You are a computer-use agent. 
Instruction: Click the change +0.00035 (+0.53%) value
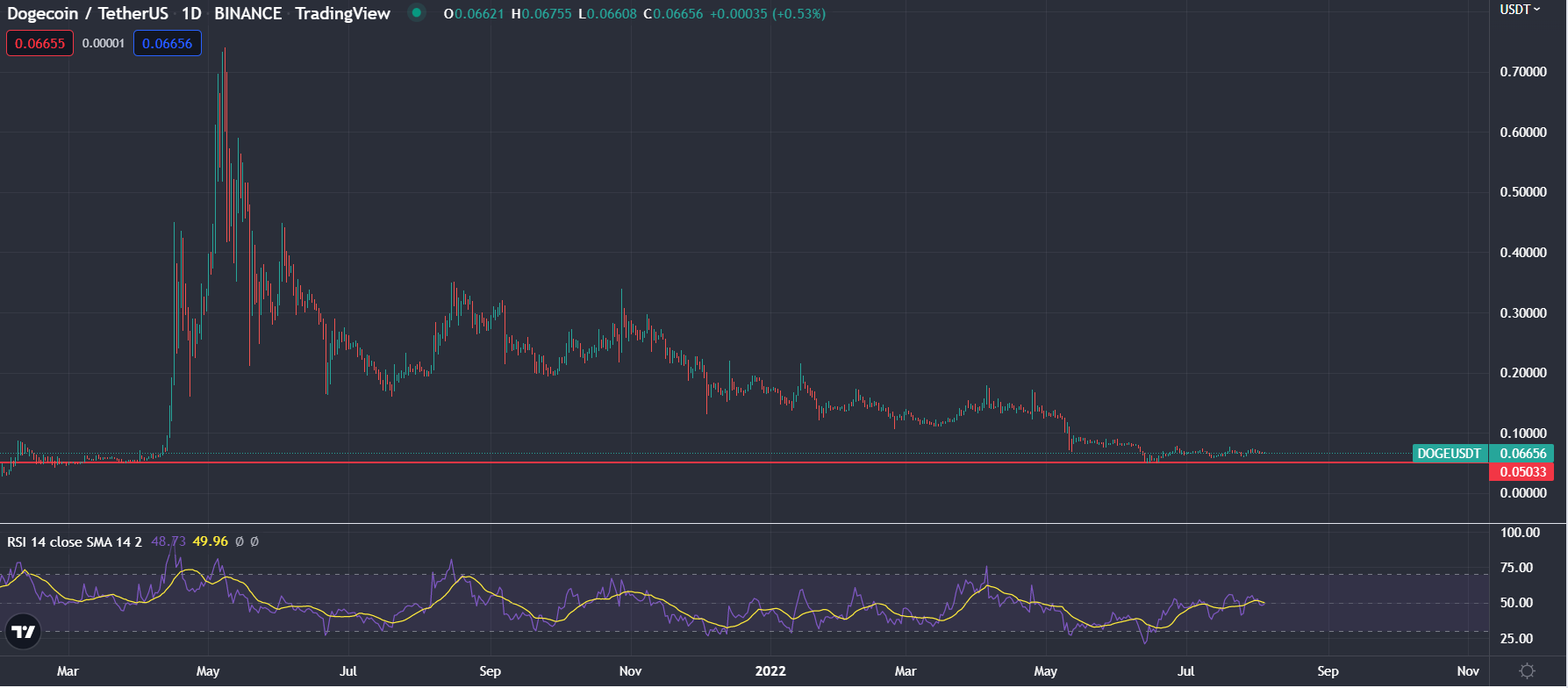click(x=767, y=14)
